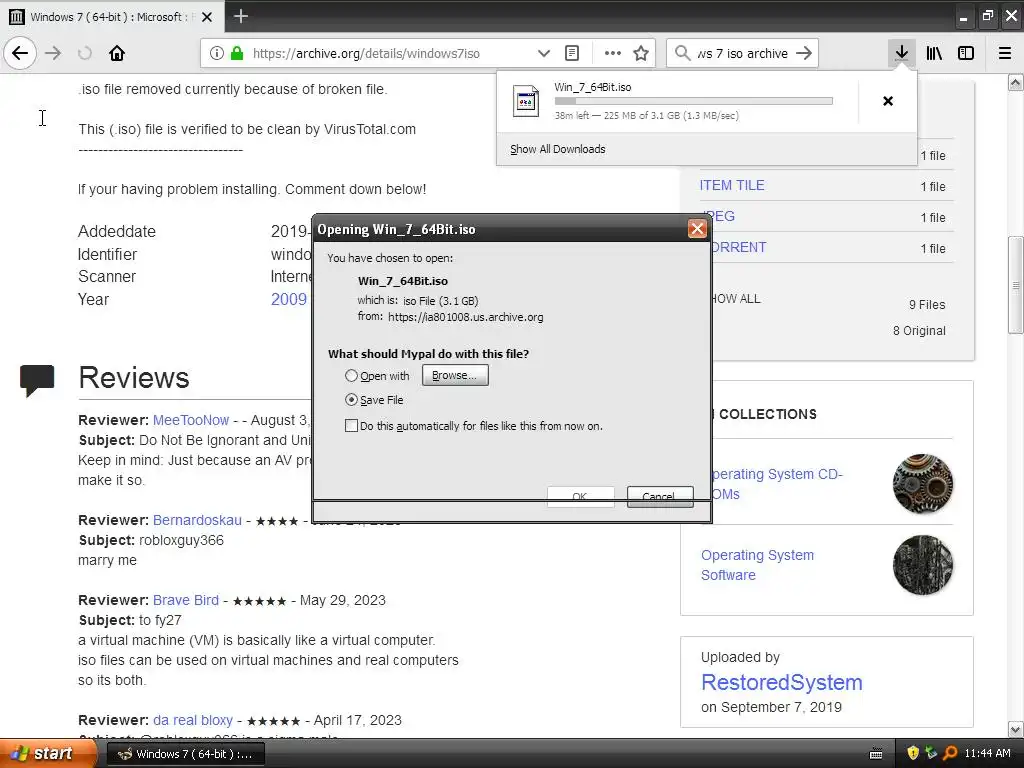The image size is (1024, 768).
Task: Click the network tray icon
Action: coord(931,753)
